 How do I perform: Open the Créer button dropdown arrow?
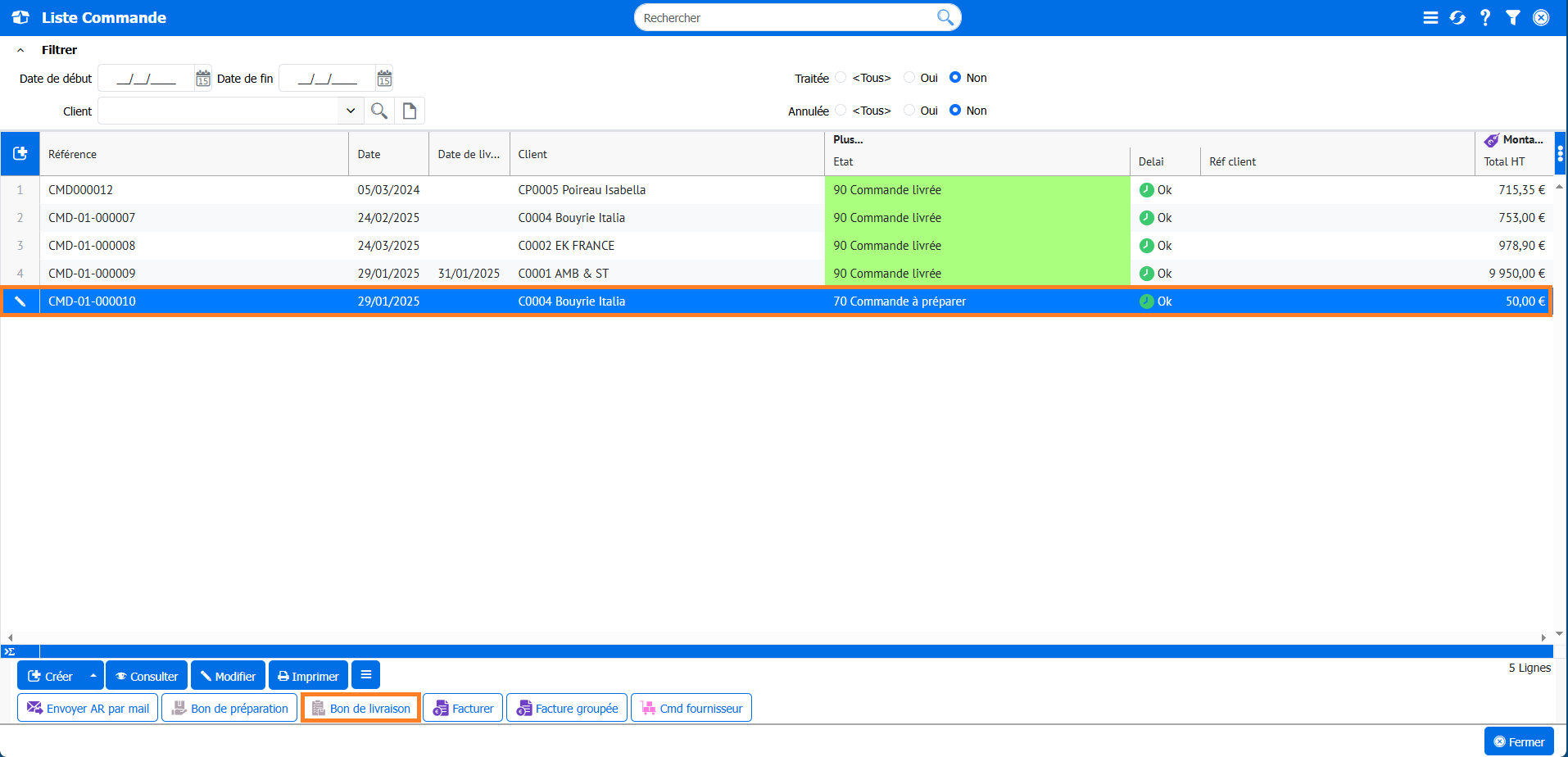tap(93, 676)
